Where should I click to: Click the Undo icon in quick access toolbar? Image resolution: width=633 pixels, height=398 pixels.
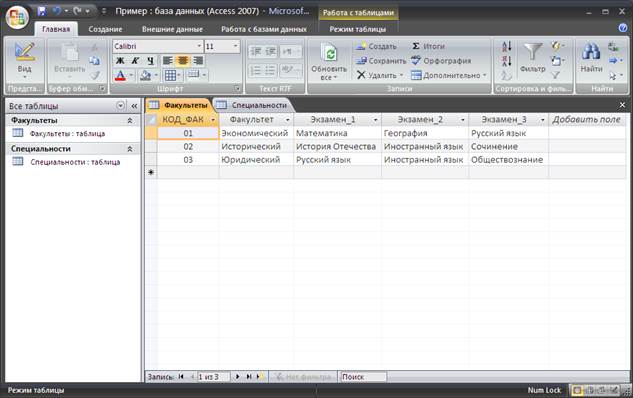coord(57,11)
